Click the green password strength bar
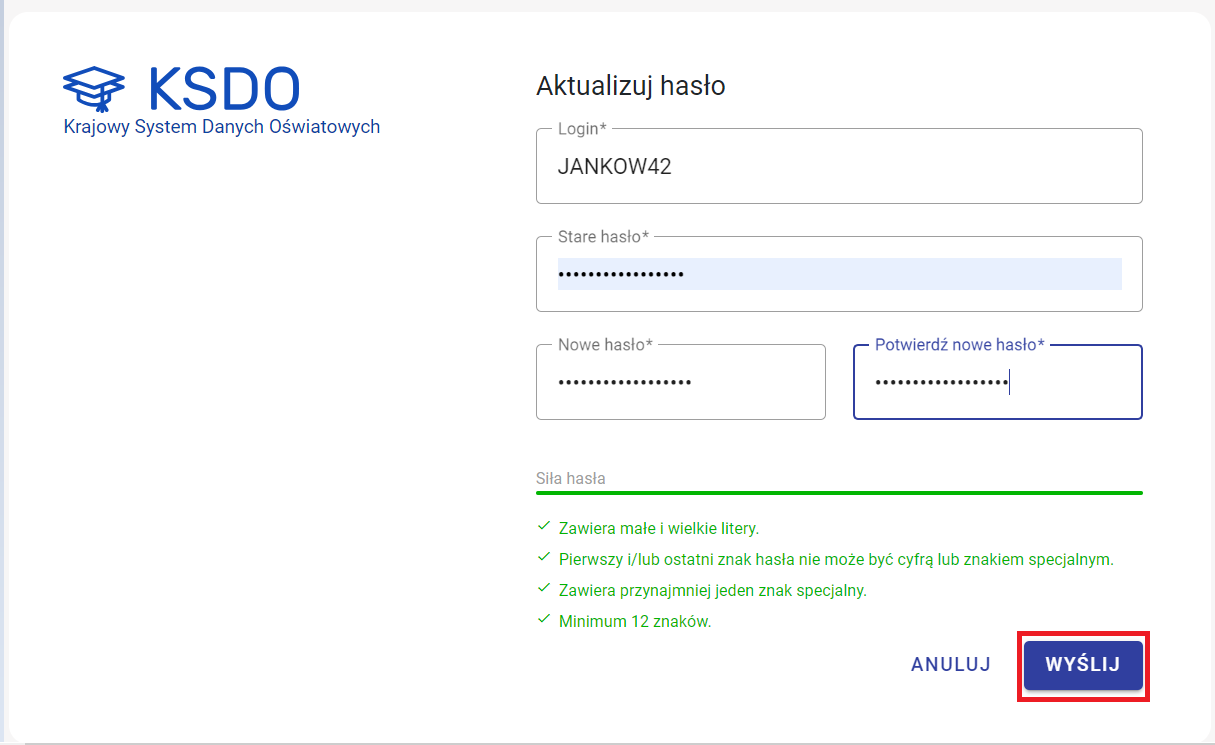Screen dimensions: 1215x745 click(838, 493)
